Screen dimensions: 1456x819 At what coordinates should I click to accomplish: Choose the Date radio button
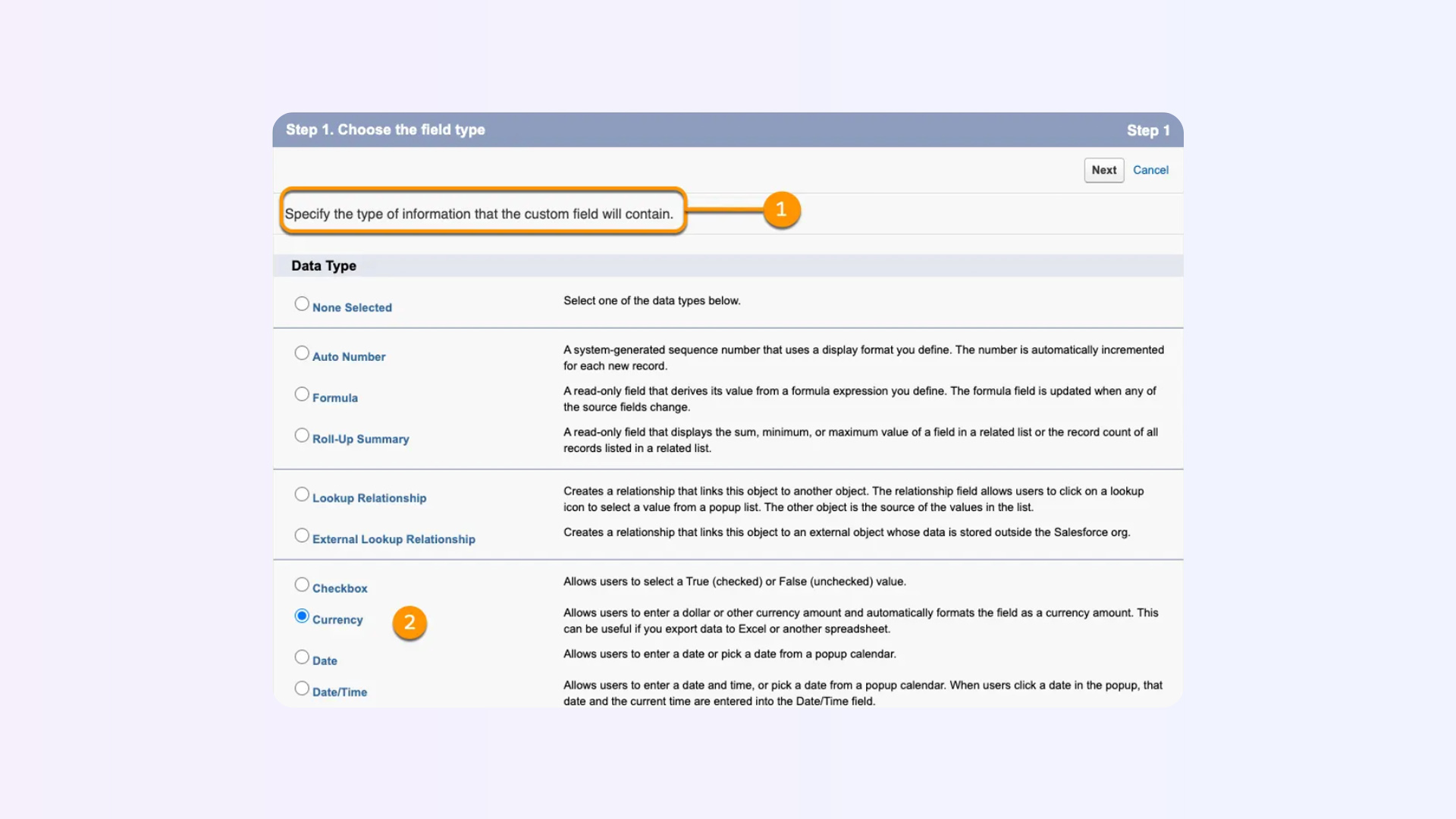click(x=302, y=656)
